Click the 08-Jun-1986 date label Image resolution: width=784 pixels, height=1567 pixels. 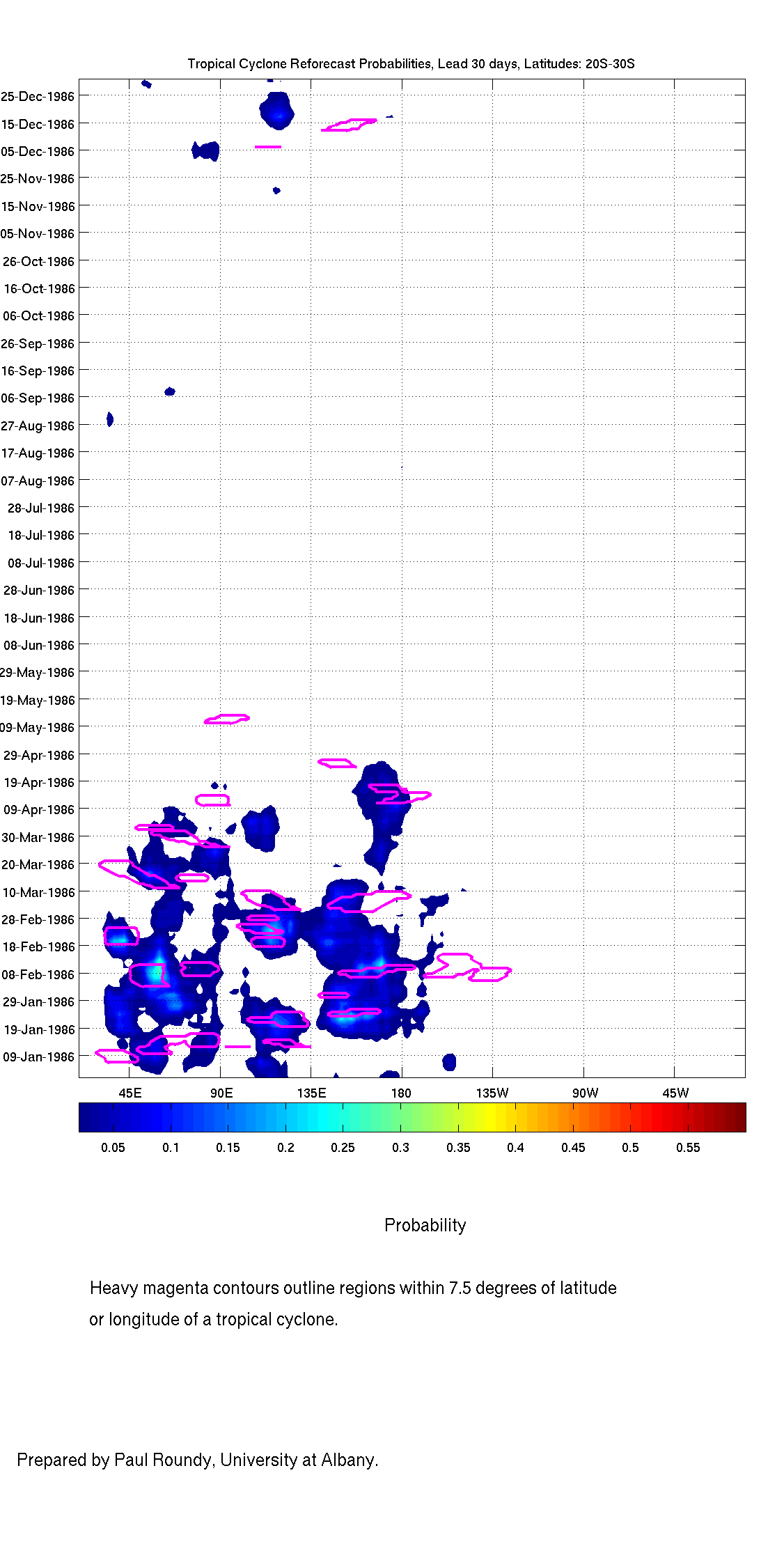click(39, 646)
